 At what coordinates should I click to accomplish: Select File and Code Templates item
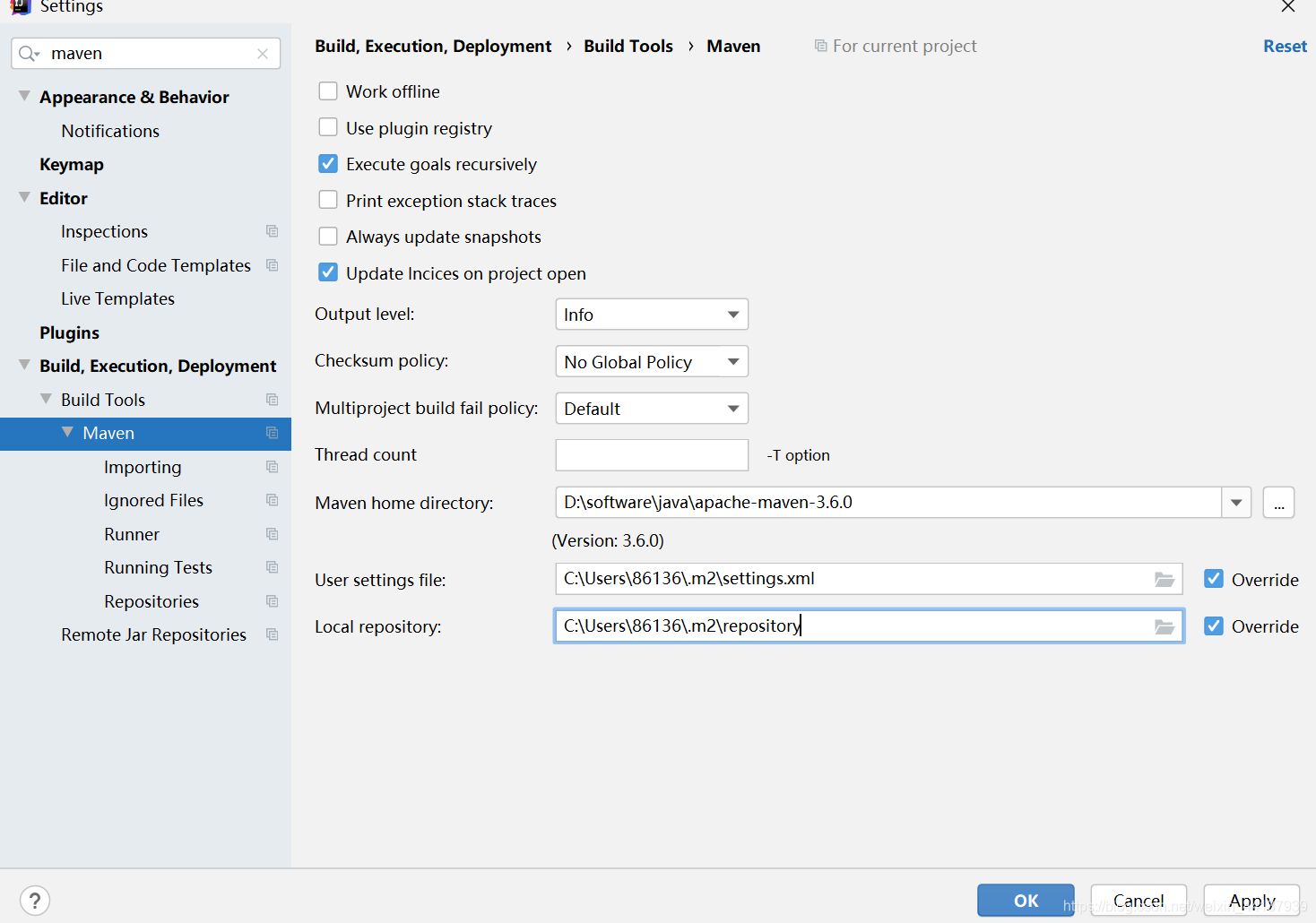156,265
